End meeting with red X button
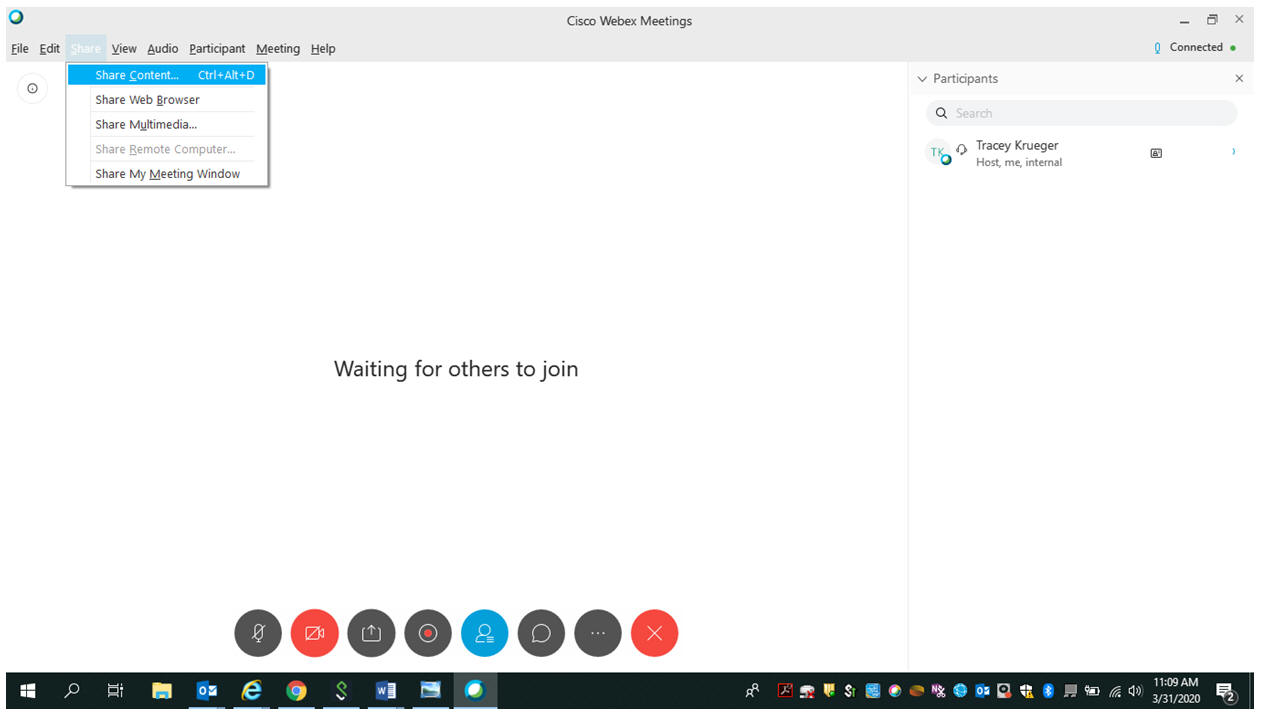1262x718 pixels. click(x=654, y=633)
